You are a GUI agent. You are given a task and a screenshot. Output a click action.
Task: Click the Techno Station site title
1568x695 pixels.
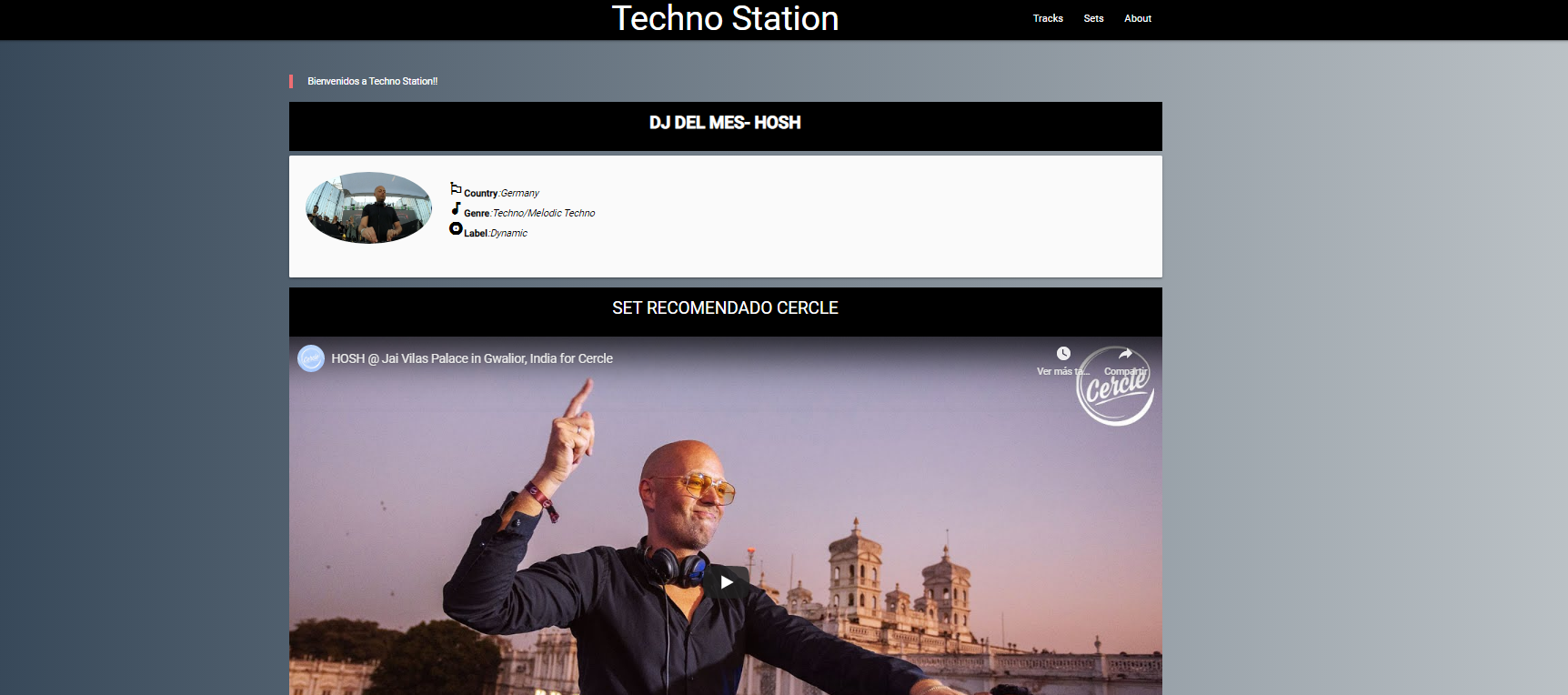pos(725,19)
